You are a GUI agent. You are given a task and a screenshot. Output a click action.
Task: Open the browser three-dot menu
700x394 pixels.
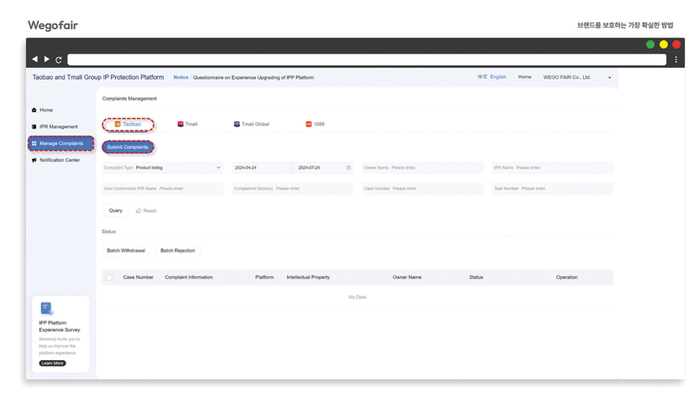(x=676, y=59)
